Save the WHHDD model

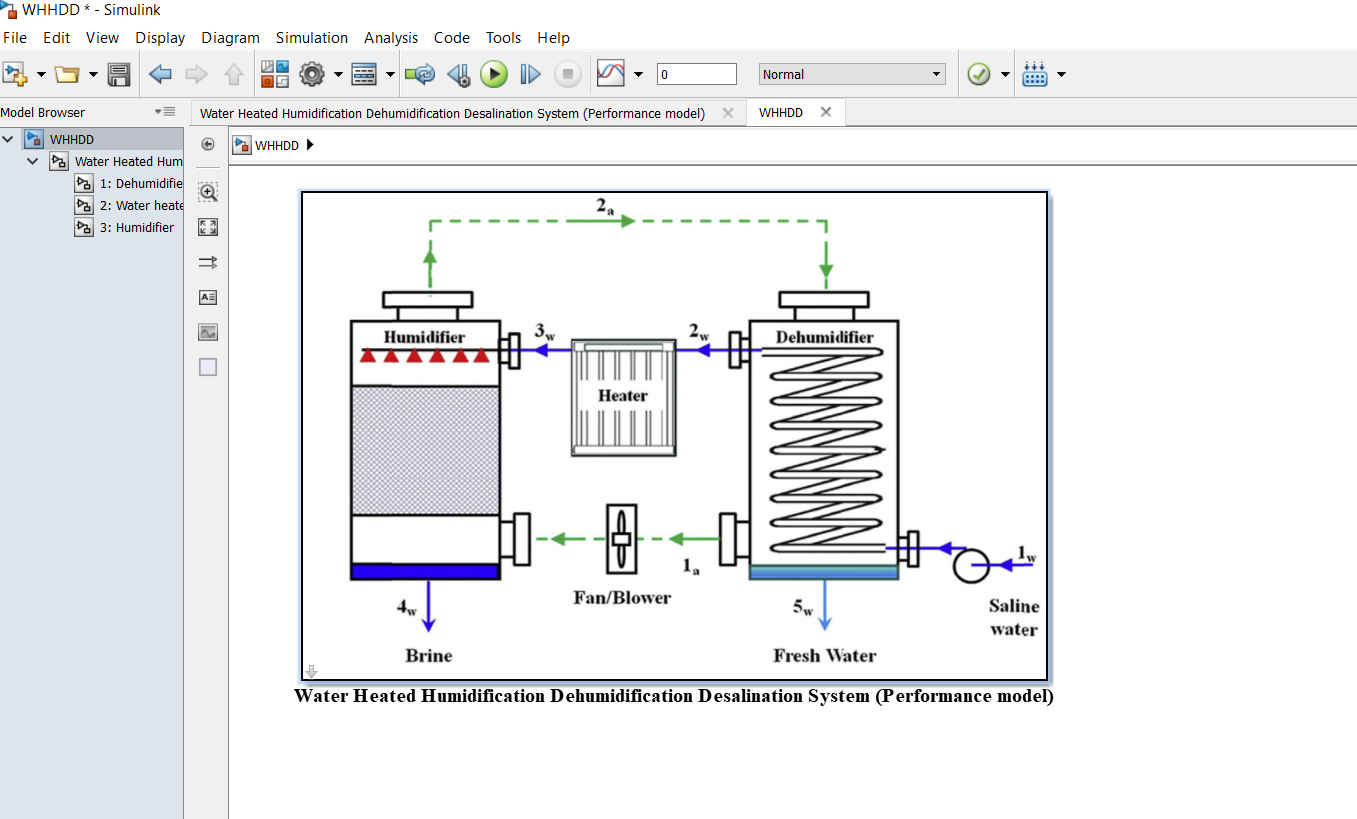point(118,73)
